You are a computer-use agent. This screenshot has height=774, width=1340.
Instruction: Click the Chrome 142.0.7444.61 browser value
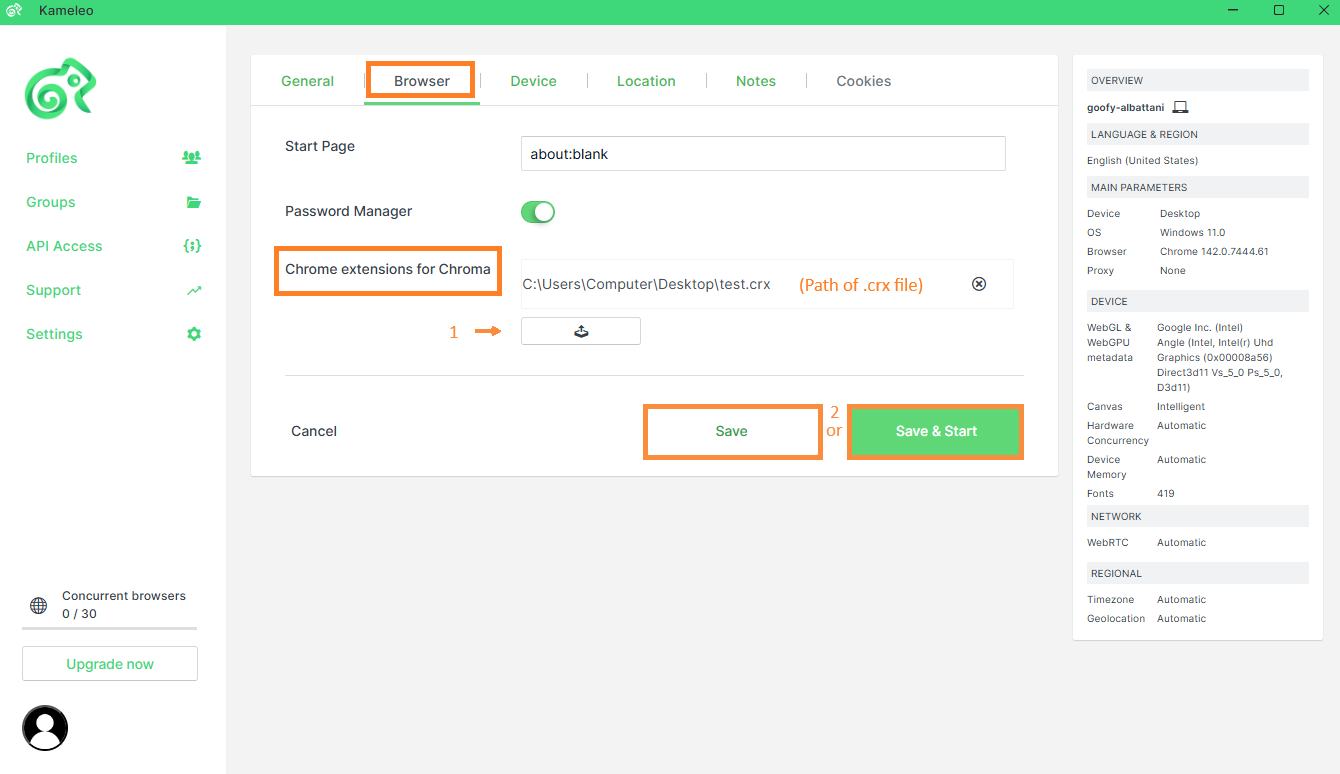tap(1214, 252)
